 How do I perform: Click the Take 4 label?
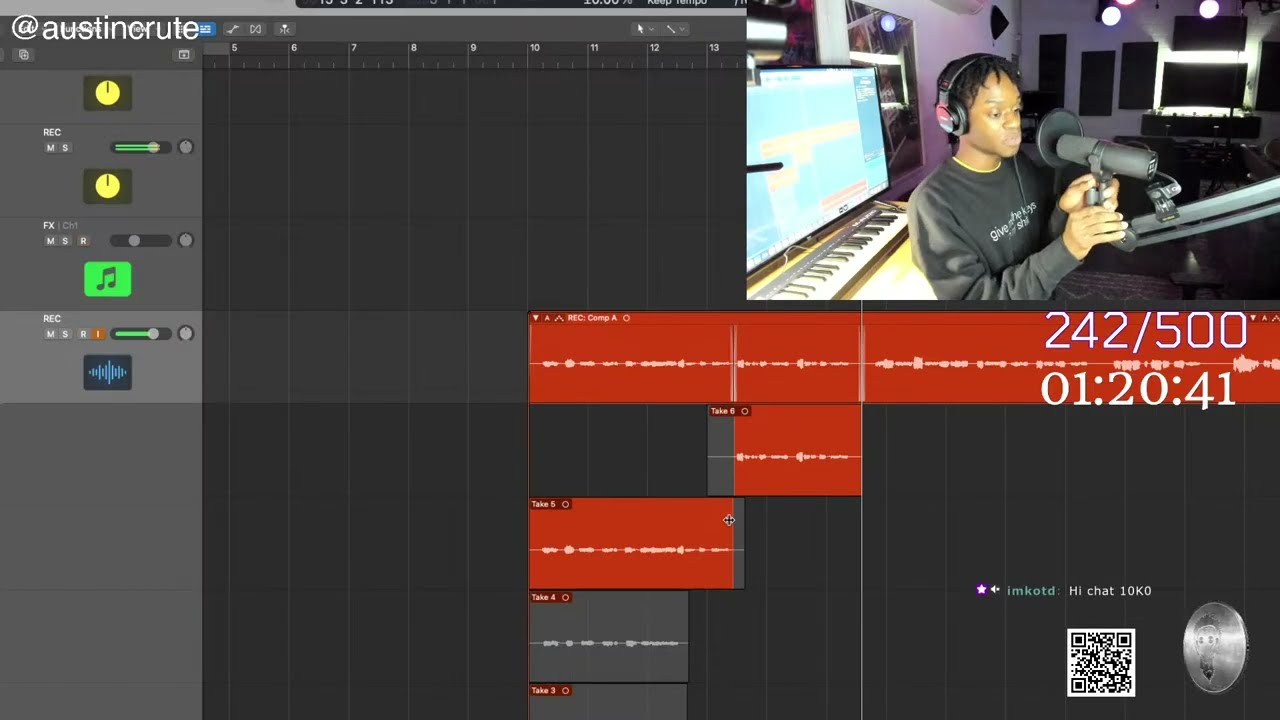pos(543,597)
